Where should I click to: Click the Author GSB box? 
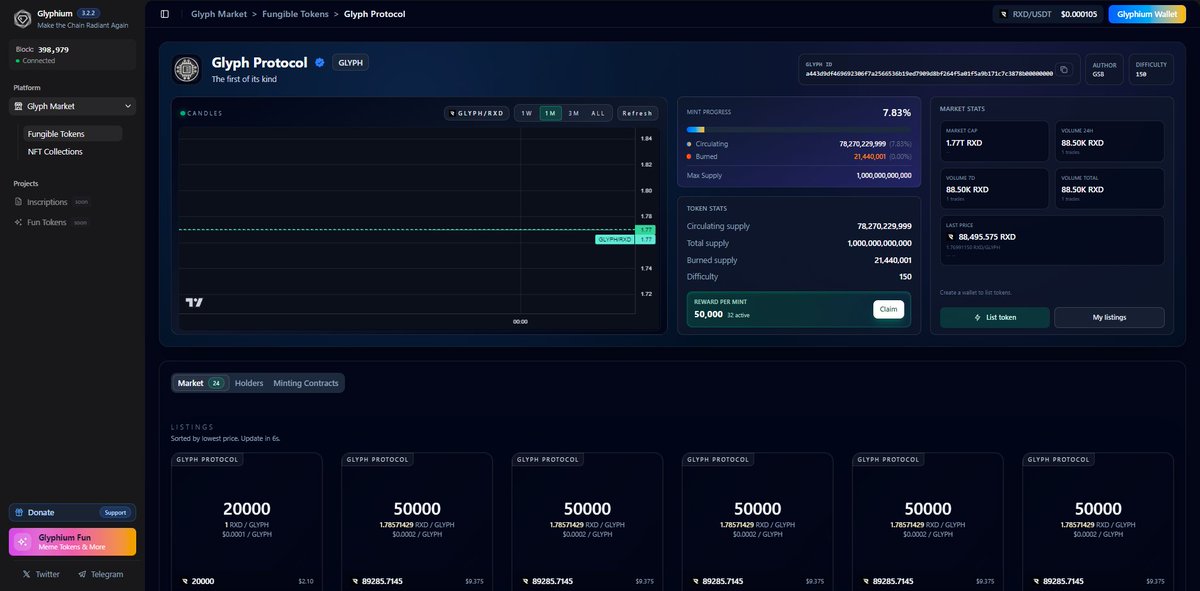tap(1104, 69)
